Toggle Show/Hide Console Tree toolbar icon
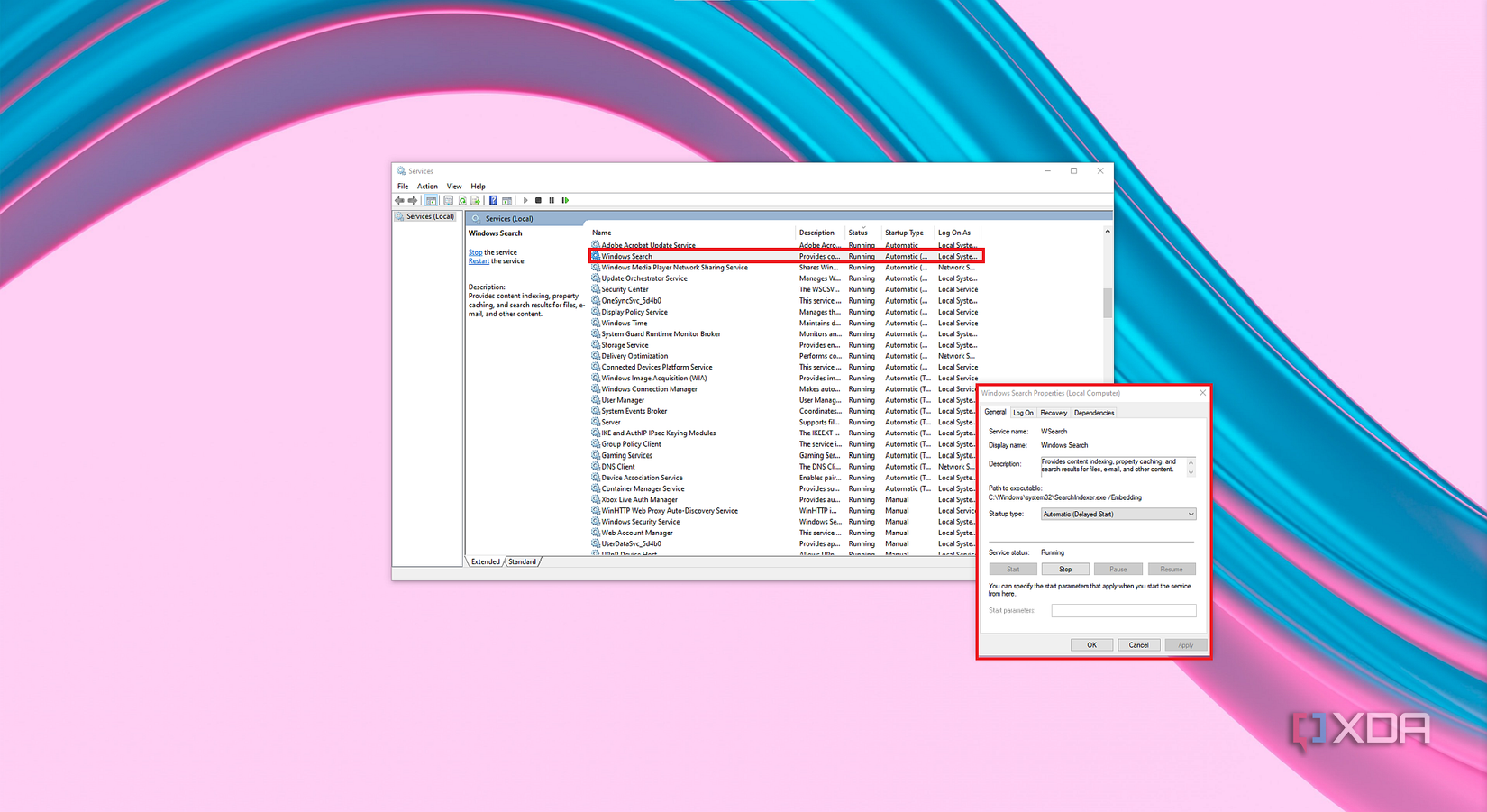This screenshot has height=812, width=1487. [432, 200]
